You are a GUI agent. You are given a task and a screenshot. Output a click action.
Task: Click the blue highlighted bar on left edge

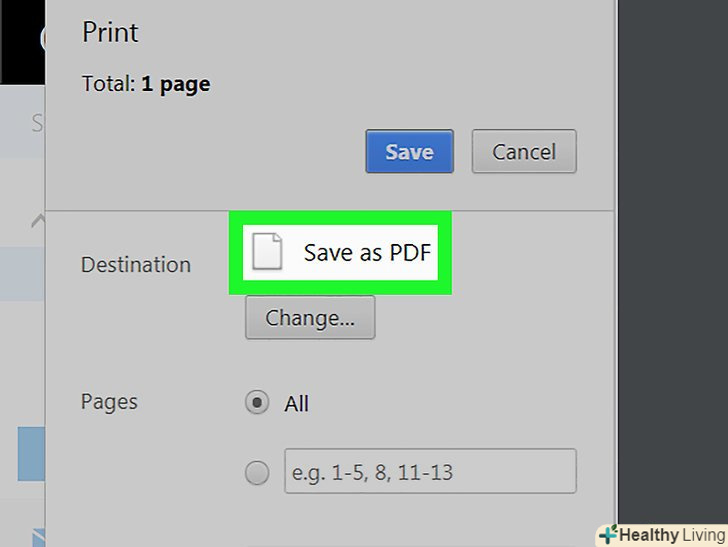point(31,453)
